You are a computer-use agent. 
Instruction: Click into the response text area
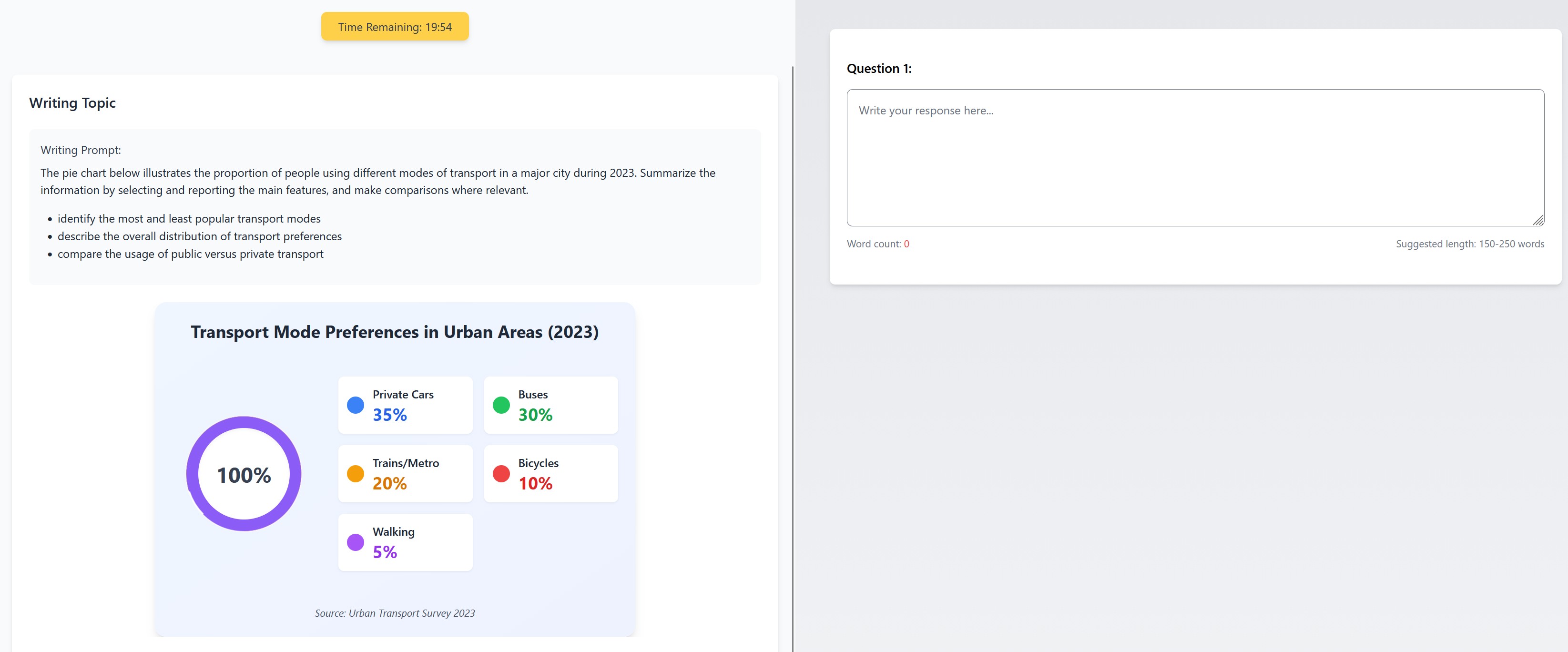point(1194,158)
